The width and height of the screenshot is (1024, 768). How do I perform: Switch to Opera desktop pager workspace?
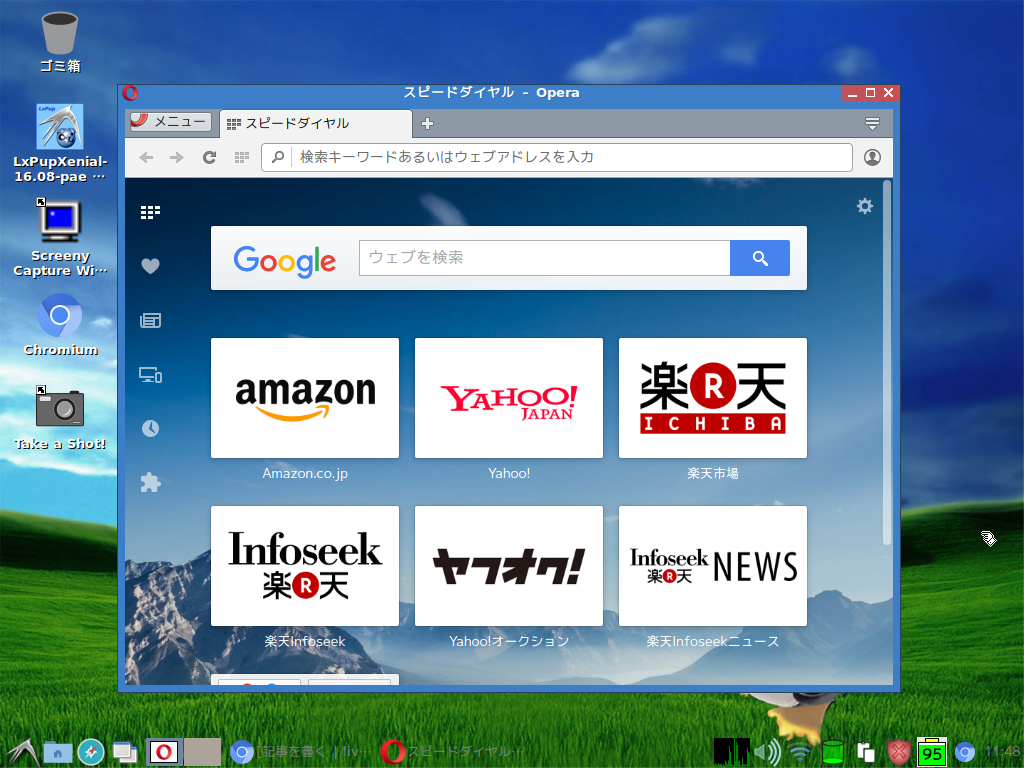point(164,752)
